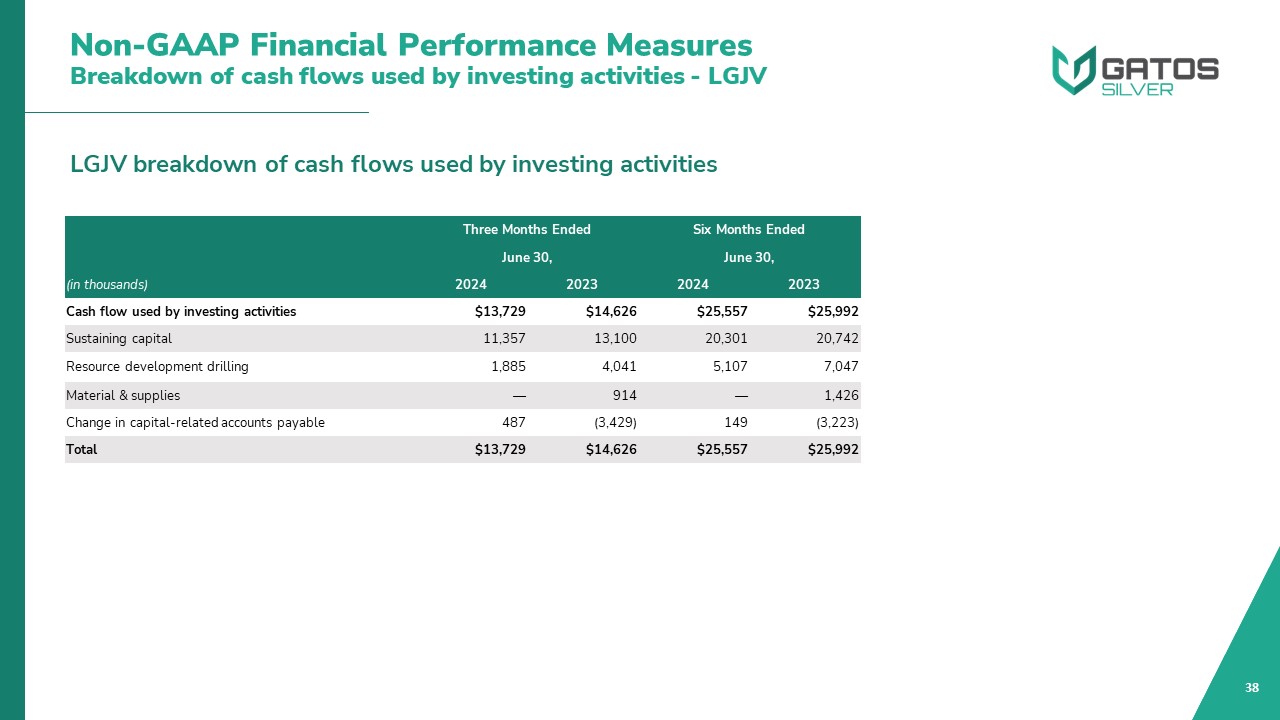The height and width of the screenshot is (720, 1280).
Task: Click the 'Sustaining capital' row label
Action: 119,339
